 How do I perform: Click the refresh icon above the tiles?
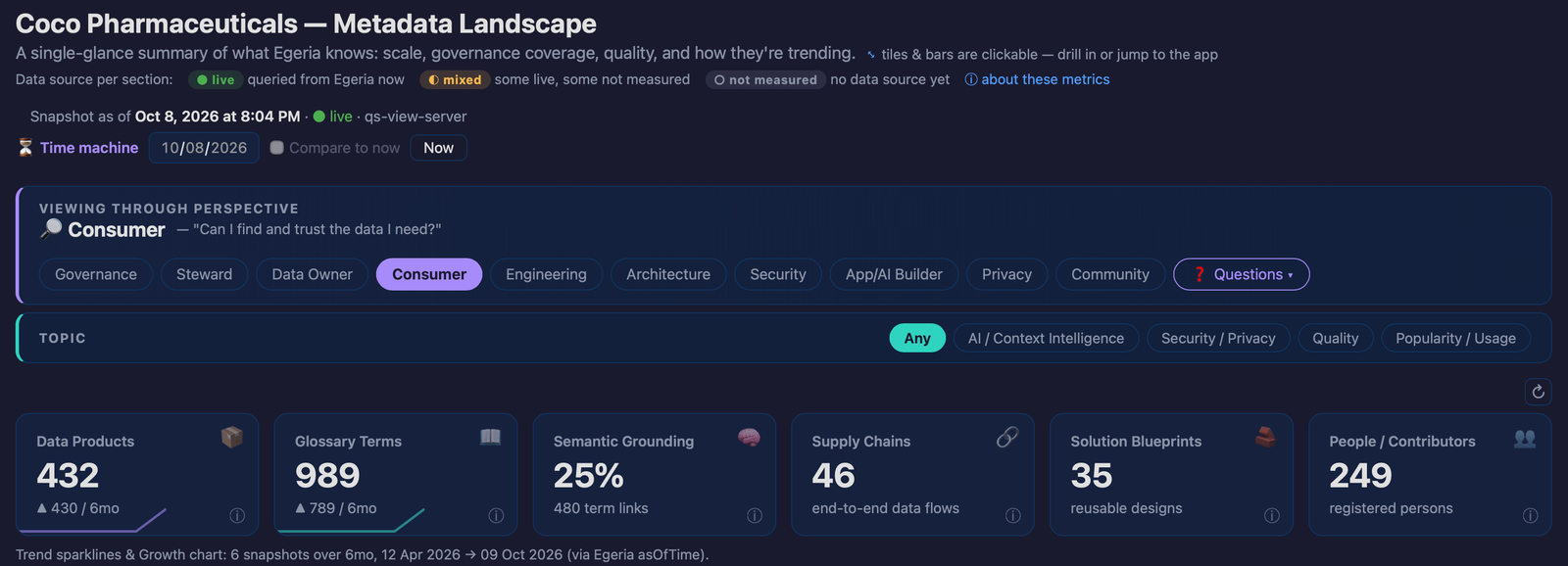click(x=1538, y=392)
